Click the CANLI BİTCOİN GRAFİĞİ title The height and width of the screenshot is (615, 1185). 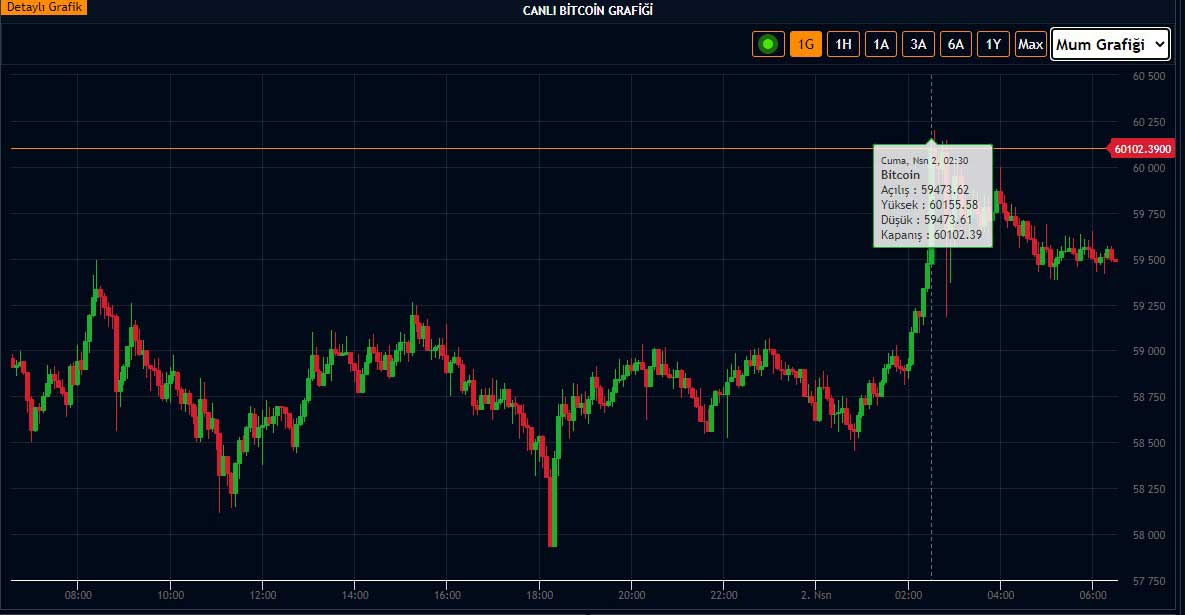coord(588,10)
